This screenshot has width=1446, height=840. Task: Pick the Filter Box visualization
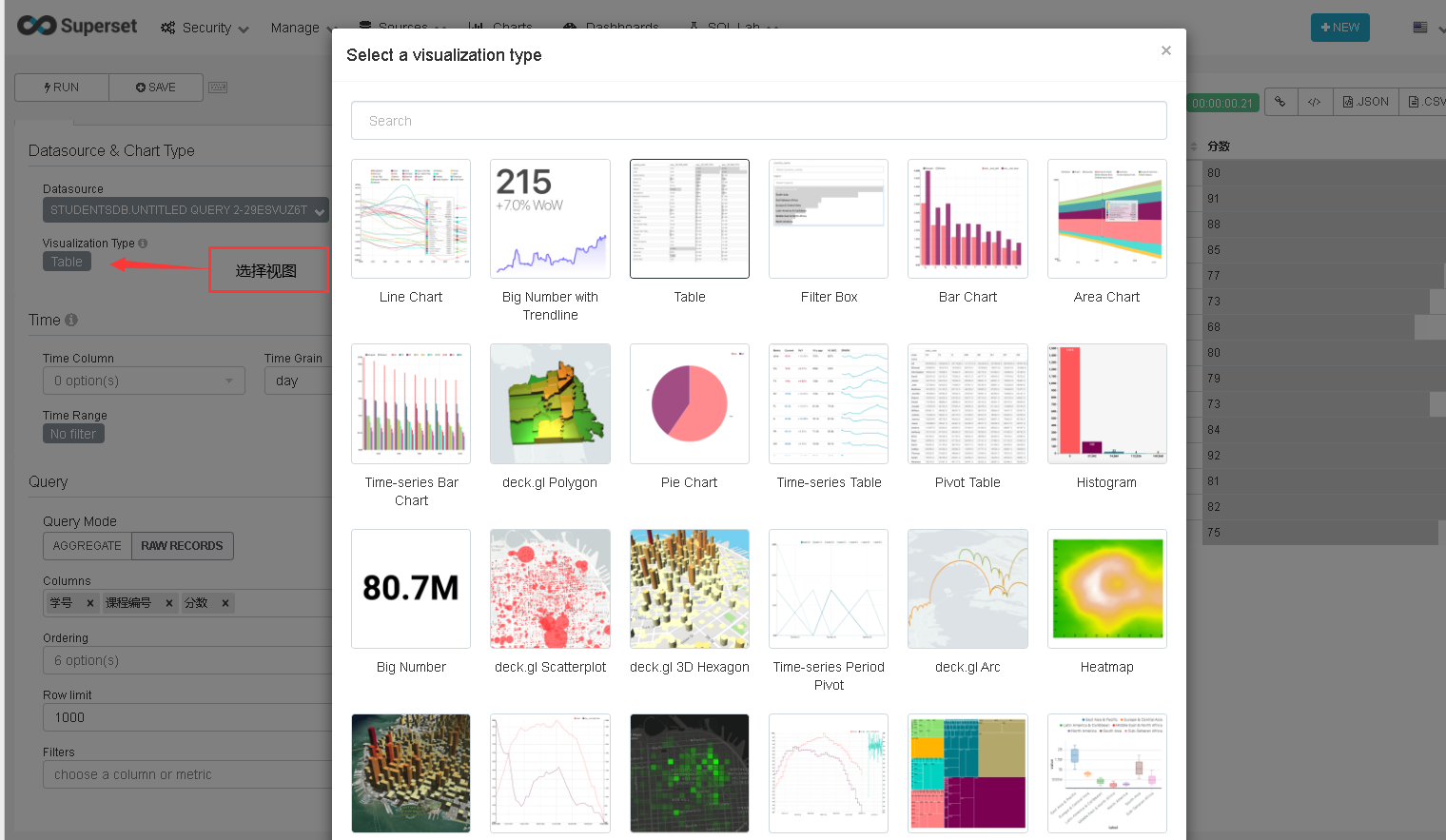(829, 219)
